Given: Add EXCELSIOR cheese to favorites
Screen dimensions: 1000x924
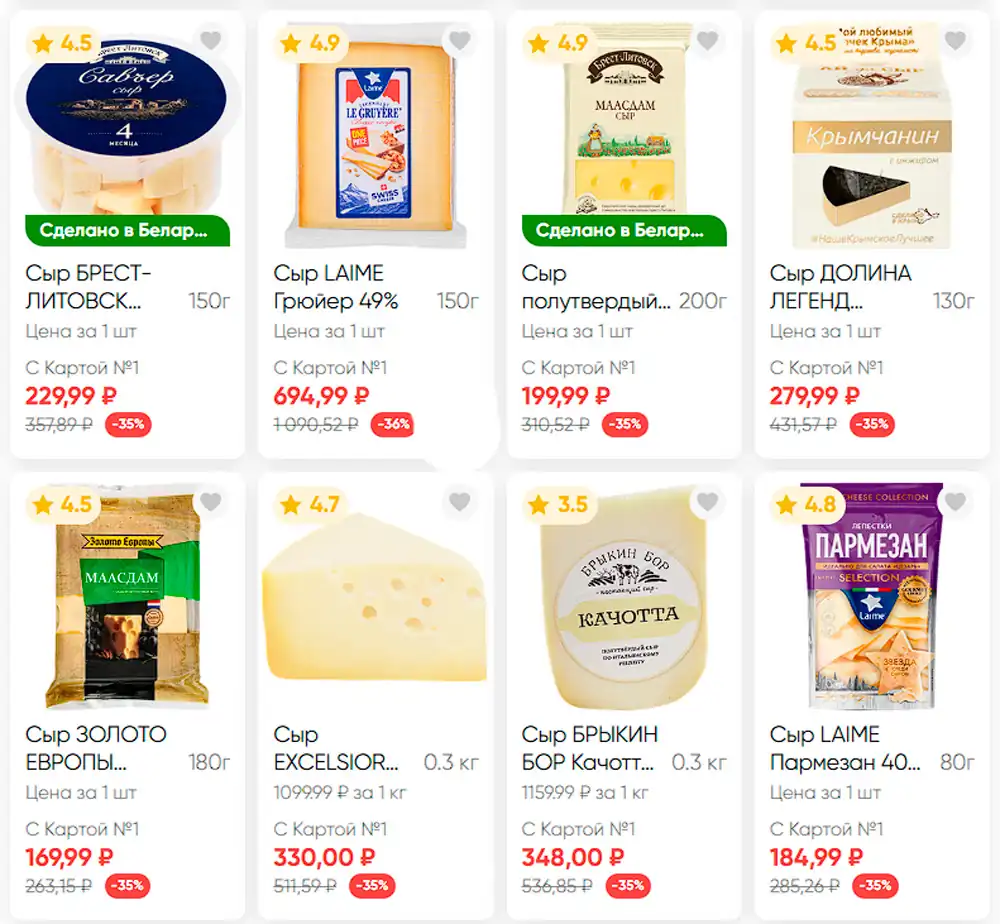Looking at the screenshot, I should [459, 502].
